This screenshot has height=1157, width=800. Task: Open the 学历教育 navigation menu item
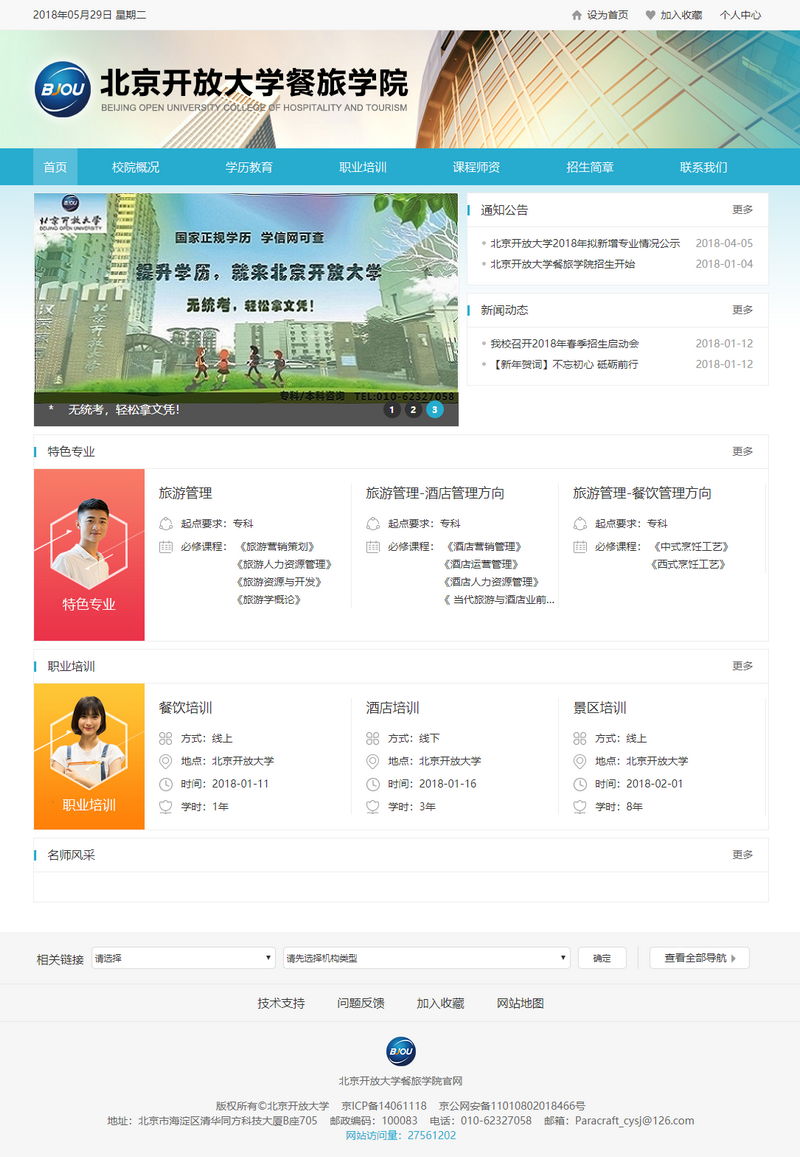click(x=249, y=167)
